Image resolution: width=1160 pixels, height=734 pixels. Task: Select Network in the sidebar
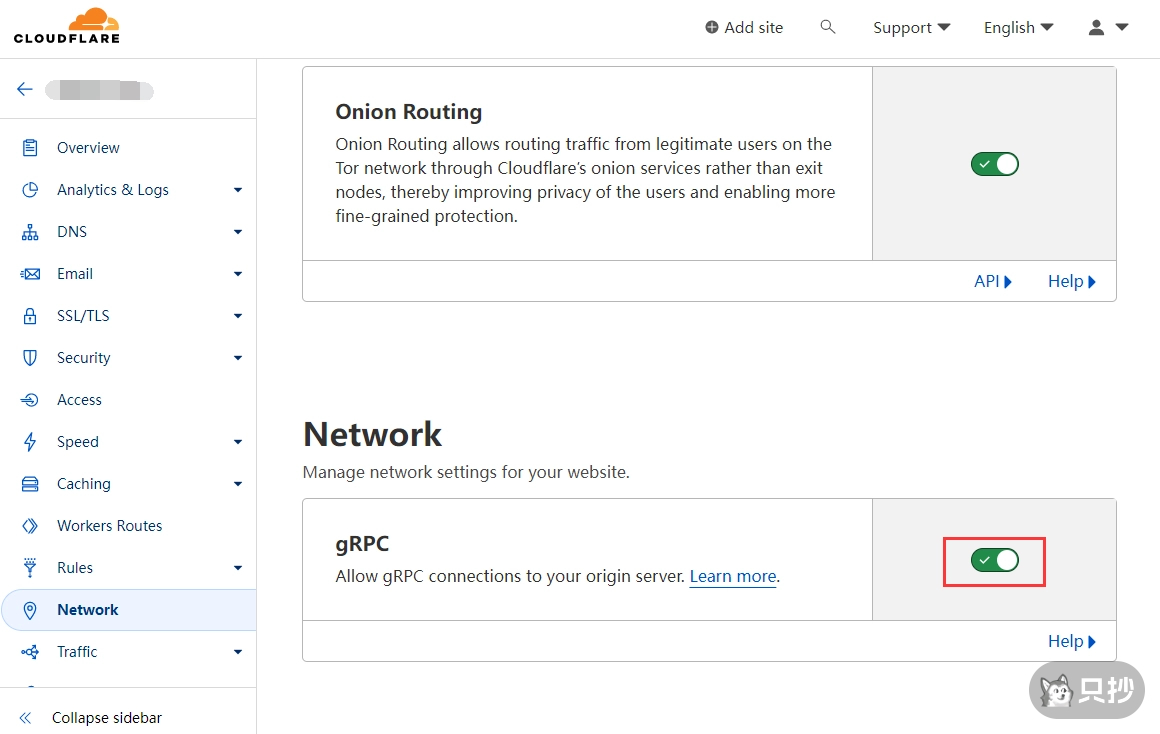pyautogui.click(x=87, y=609)
